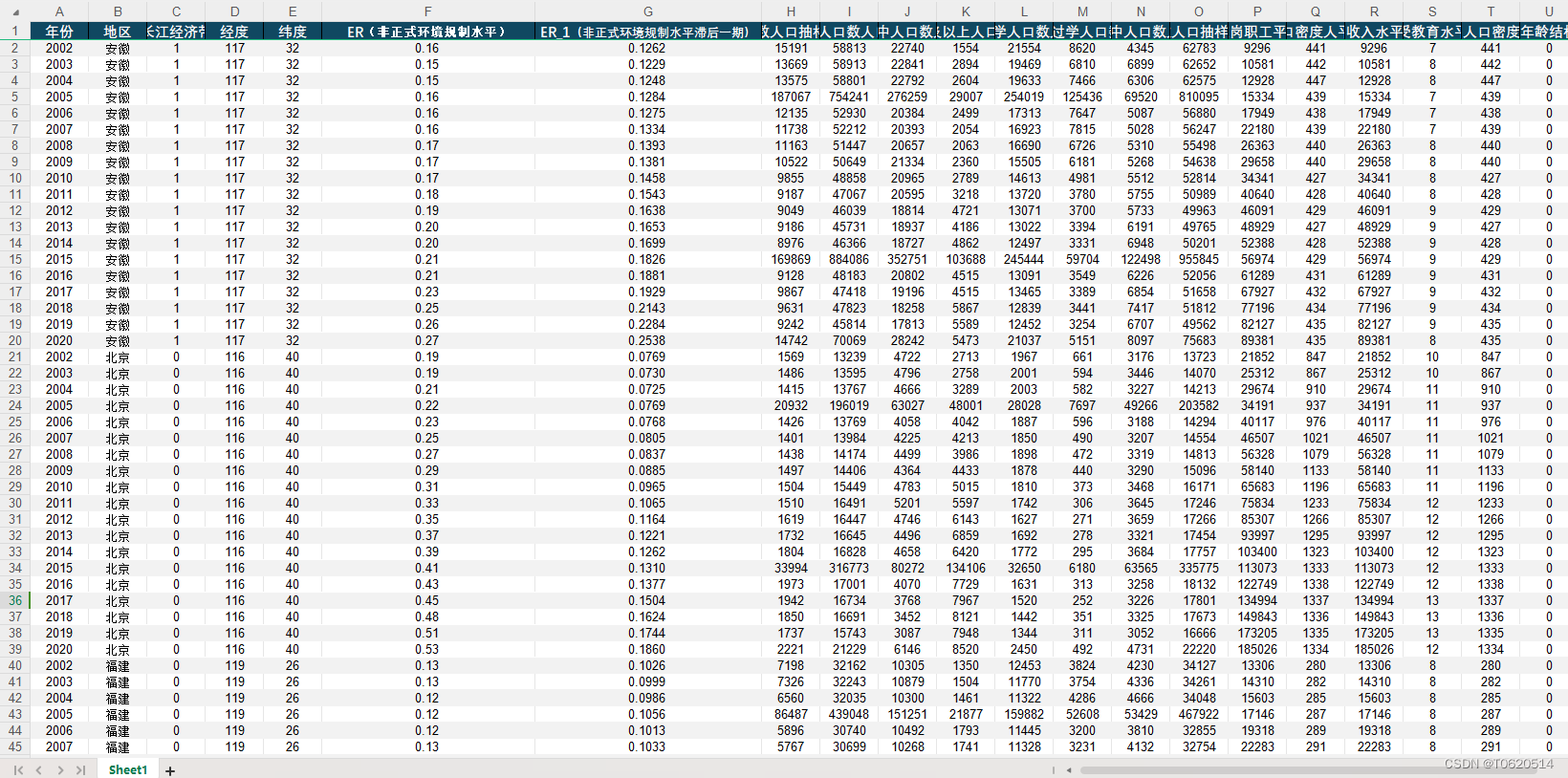Viewport: 1568px width, 778px height.
Task: Click the value 0.0730 in row 22
Action: (x=647, y=373)
